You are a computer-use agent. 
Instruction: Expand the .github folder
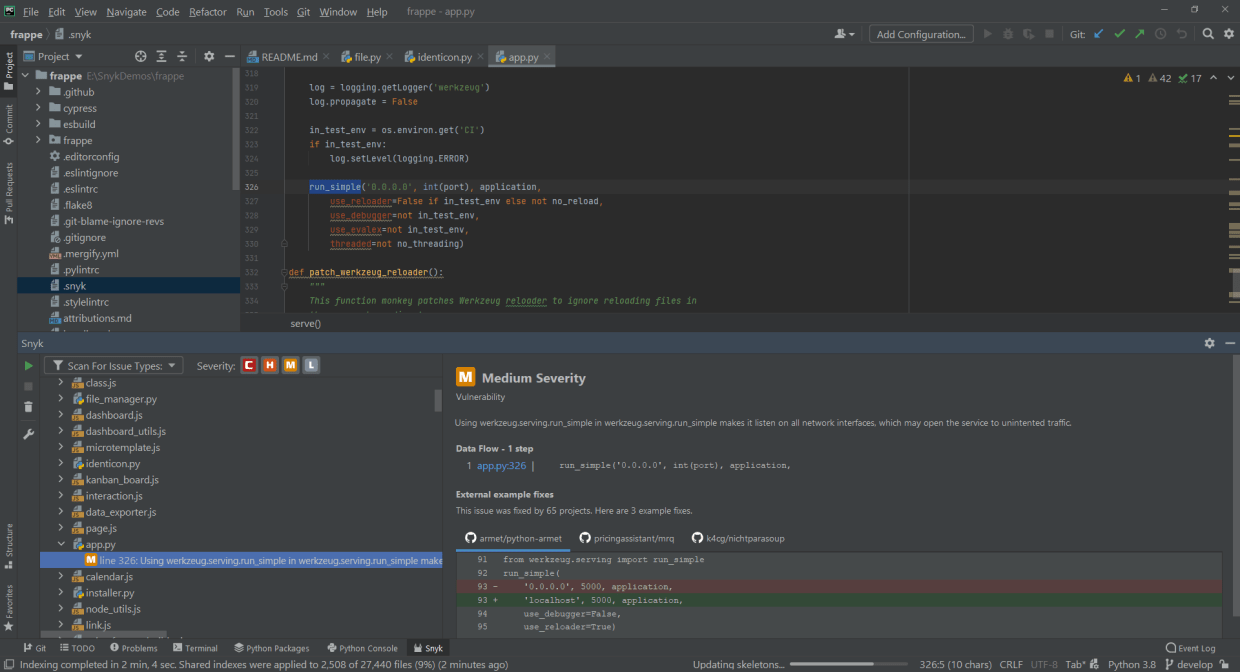click(39, 92)
